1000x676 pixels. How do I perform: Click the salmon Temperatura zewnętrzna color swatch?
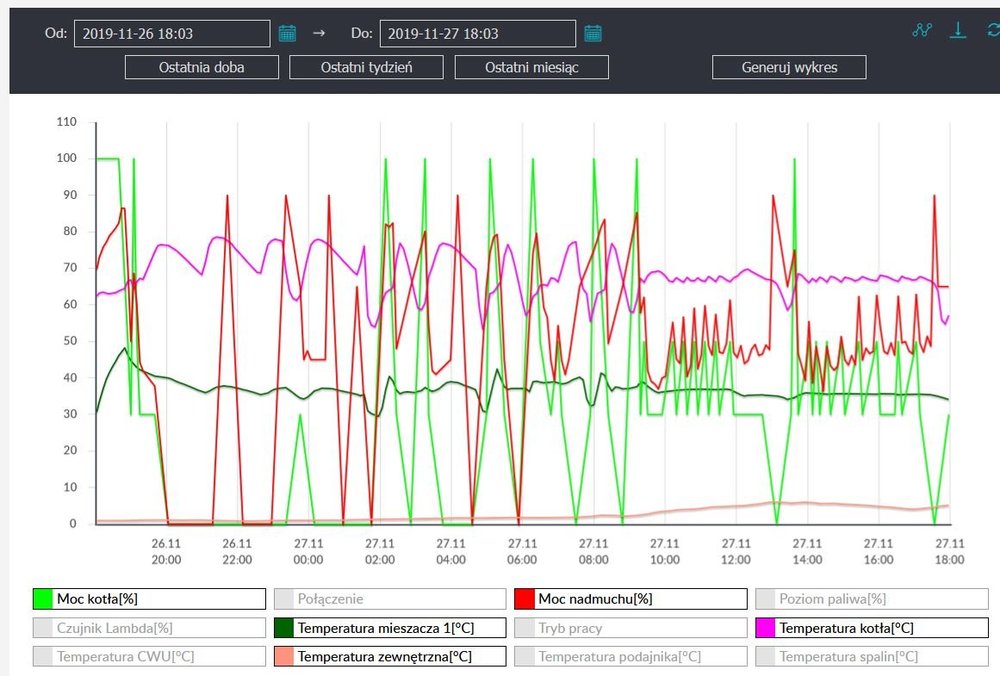pos(284,657)
